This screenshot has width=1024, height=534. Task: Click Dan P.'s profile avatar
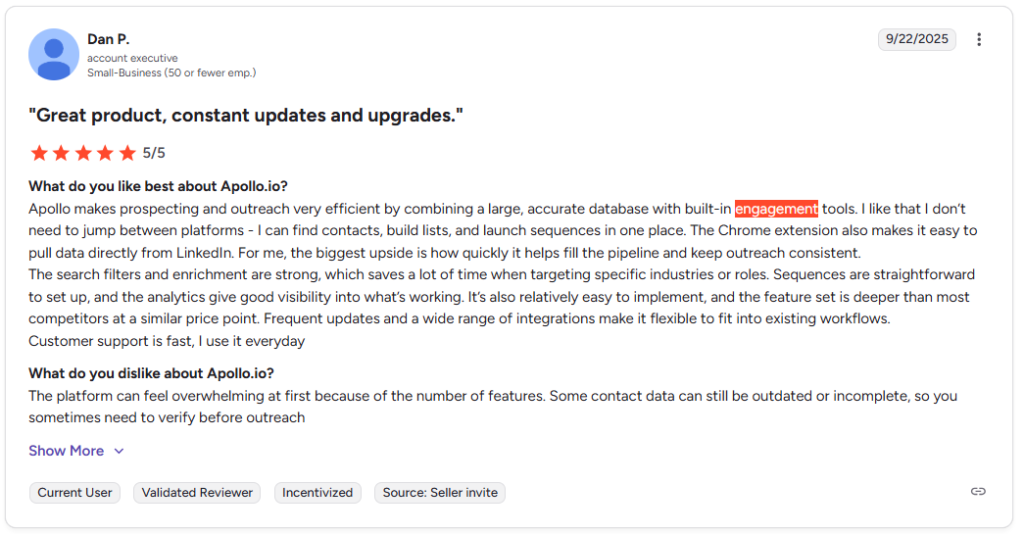54,54
